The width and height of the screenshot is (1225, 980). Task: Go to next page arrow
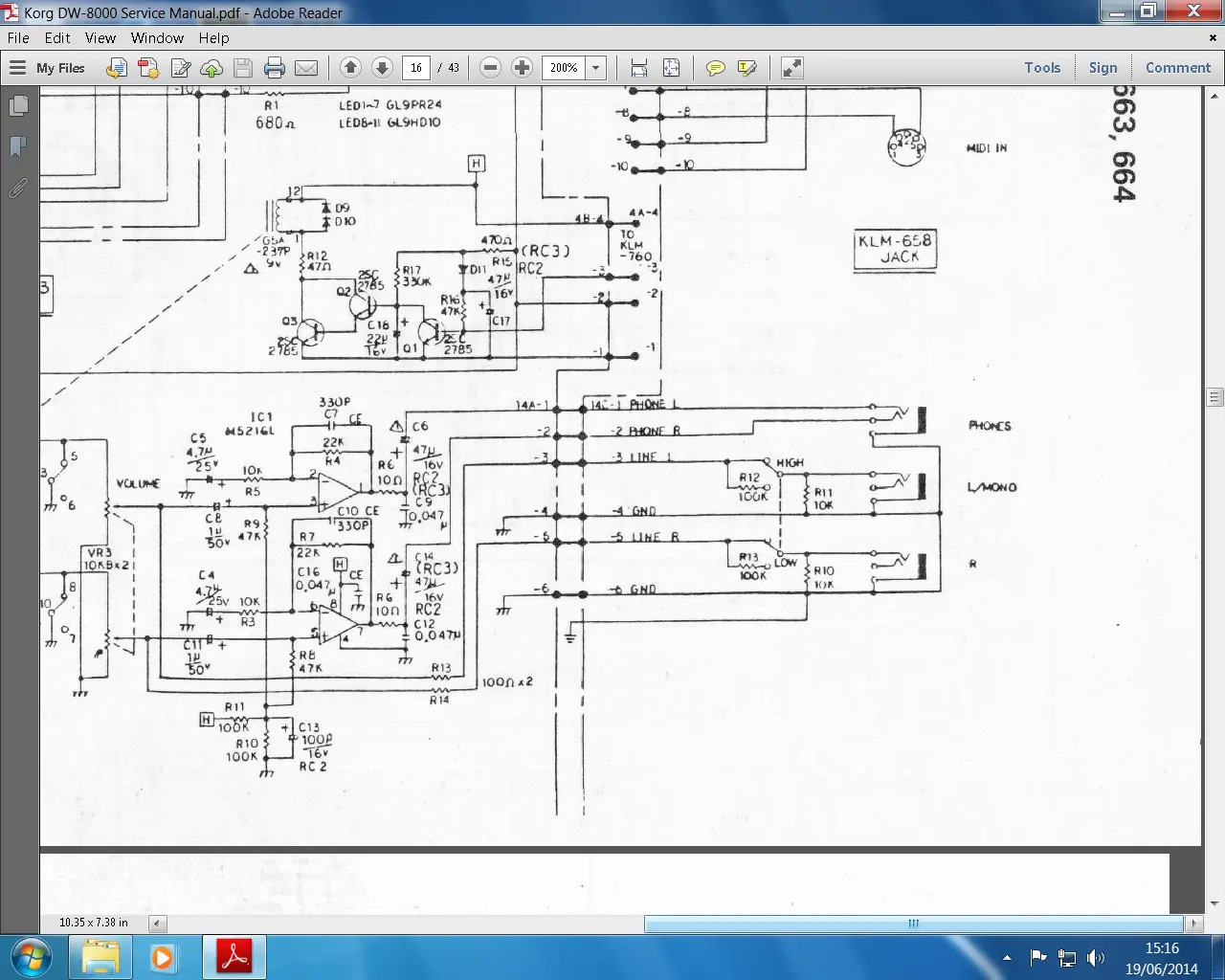(x=382, y=68)
